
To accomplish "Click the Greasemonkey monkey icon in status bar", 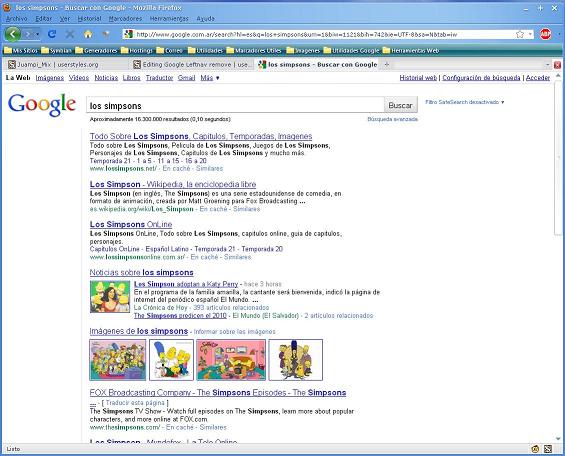I will coord(535,449).
